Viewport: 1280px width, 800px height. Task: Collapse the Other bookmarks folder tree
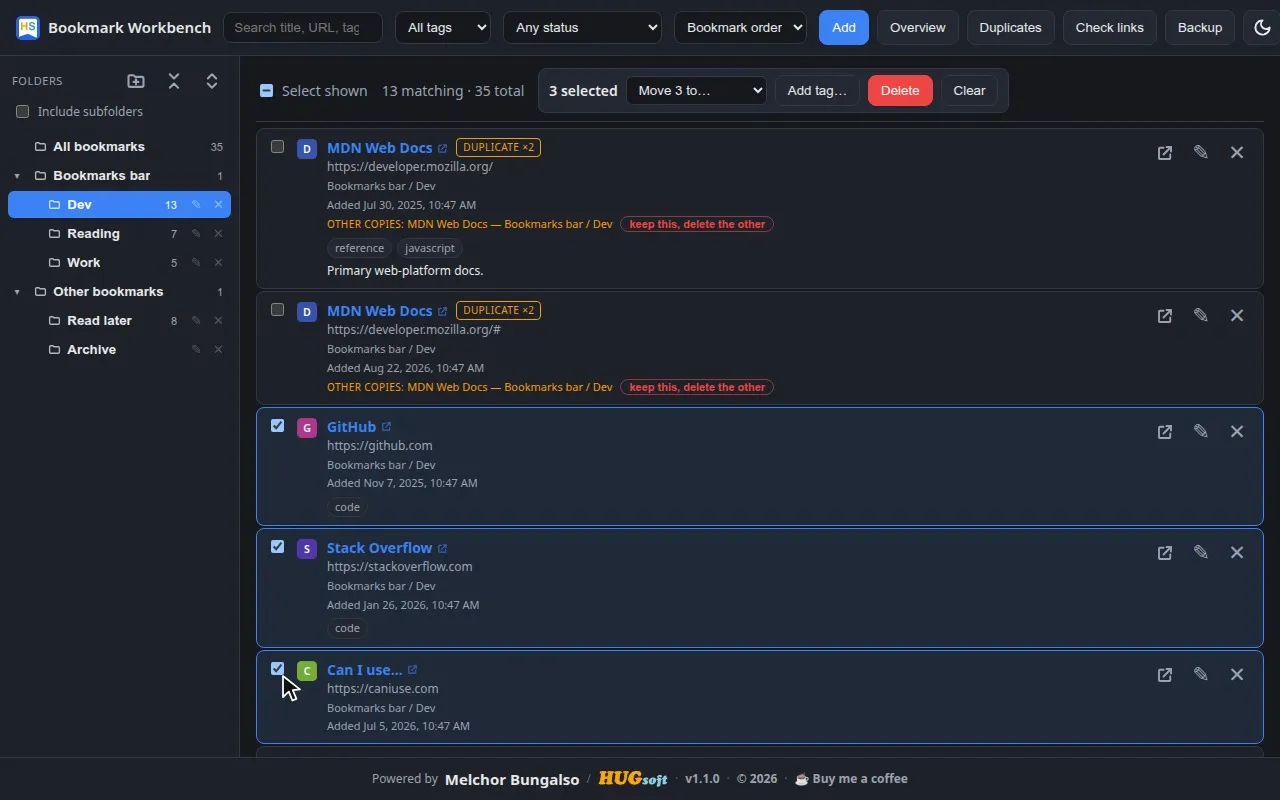point(17,292)
